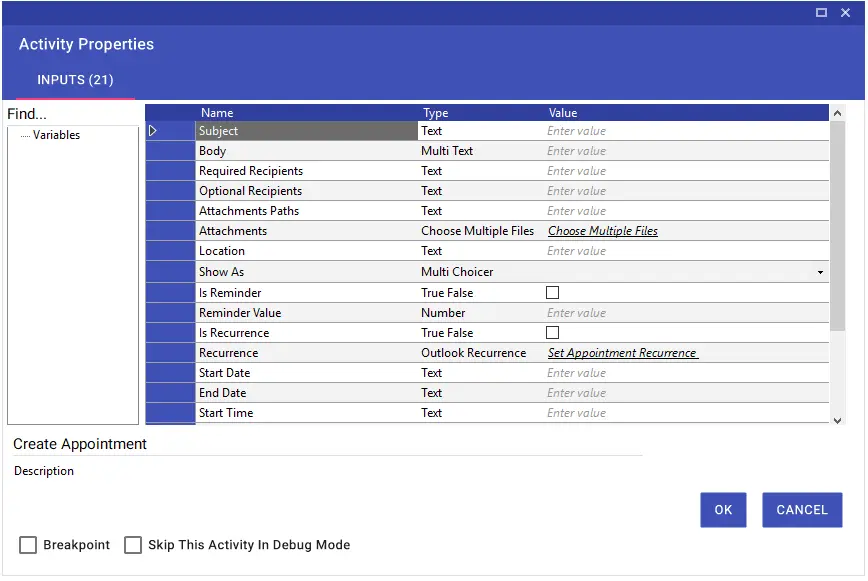Select the Reminder Value name cell

coord(307,313)
